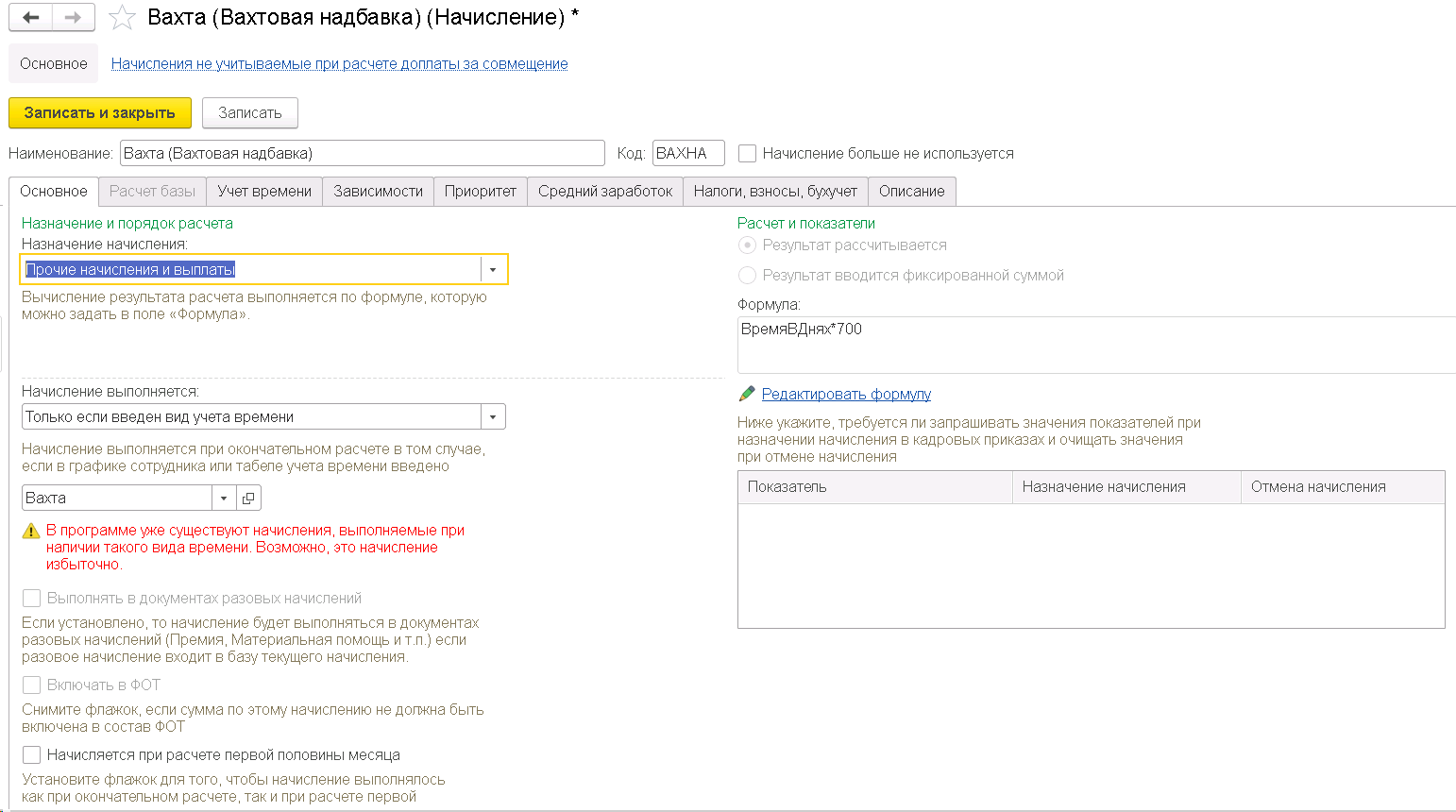The image size is (1456, 812).
Task: Open the 'Средний заработок' tab
Action: click(x=605, y=191)
